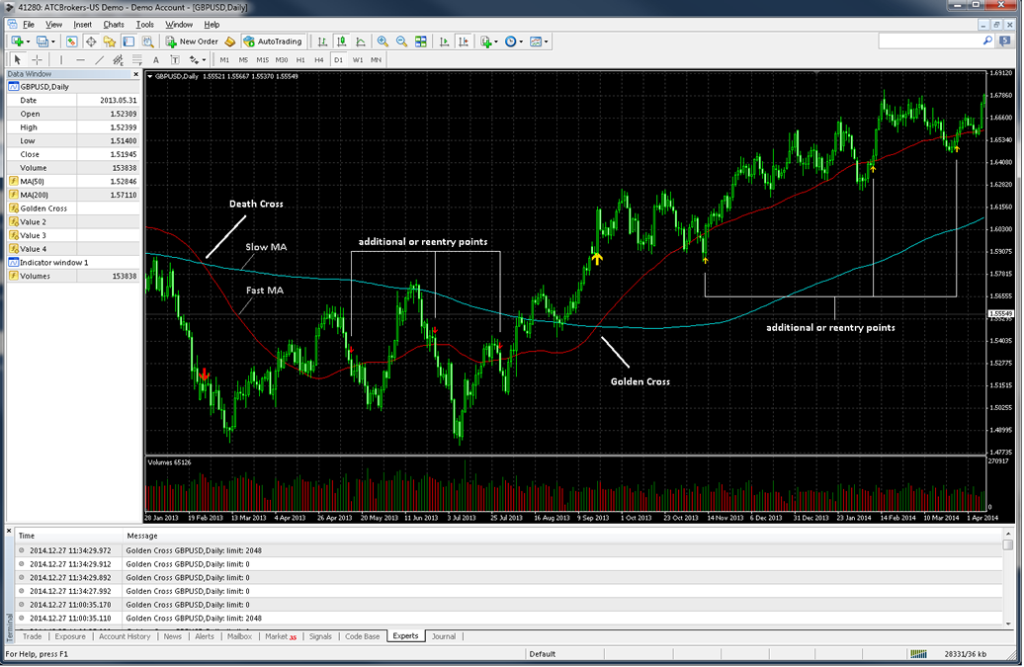Zoom in on the chart

coord(382,41)
